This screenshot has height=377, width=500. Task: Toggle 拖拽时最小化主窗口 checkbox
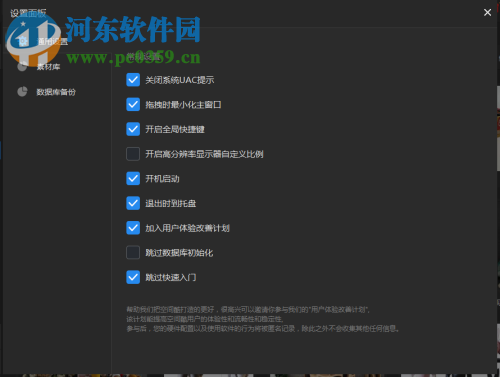133,105
